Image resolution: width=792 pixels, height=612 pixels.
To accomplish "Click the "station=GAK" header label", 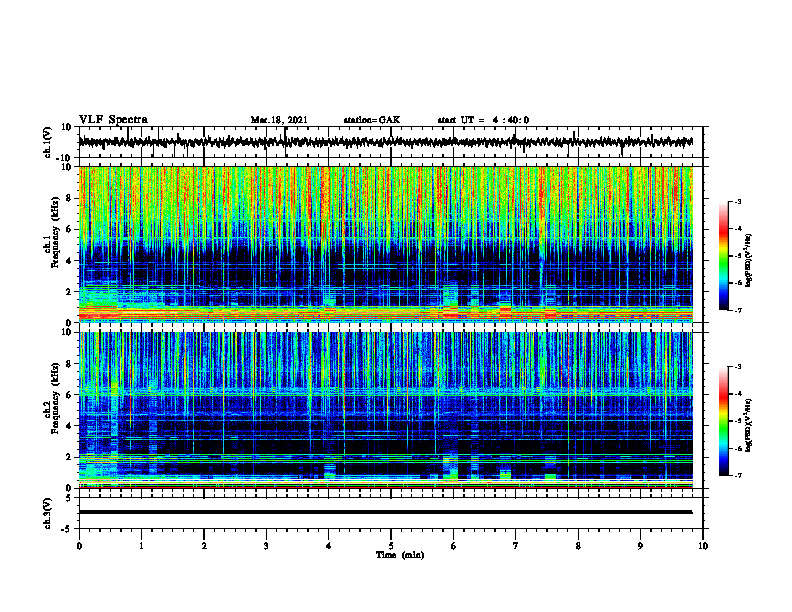I will point(372,120).
